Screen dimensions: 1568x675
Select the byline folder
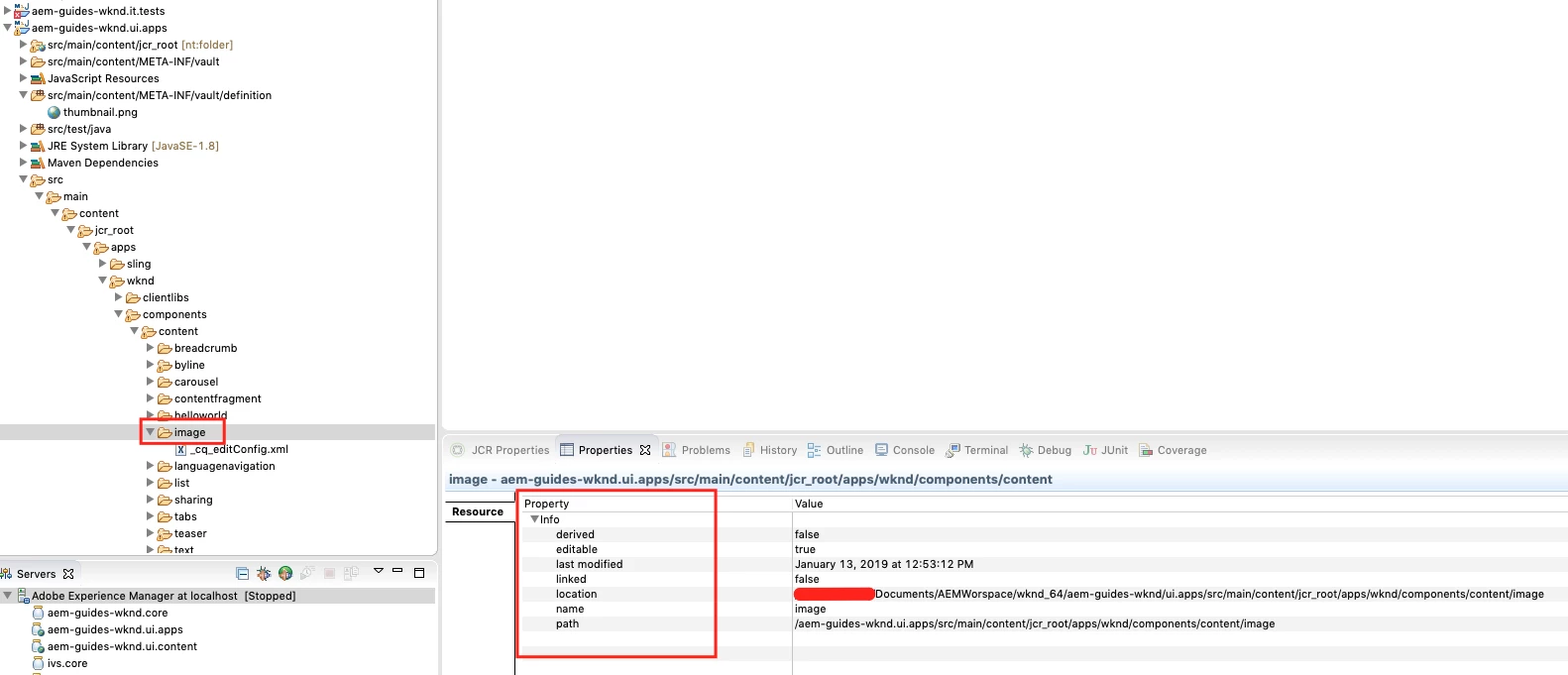point(189,365)
